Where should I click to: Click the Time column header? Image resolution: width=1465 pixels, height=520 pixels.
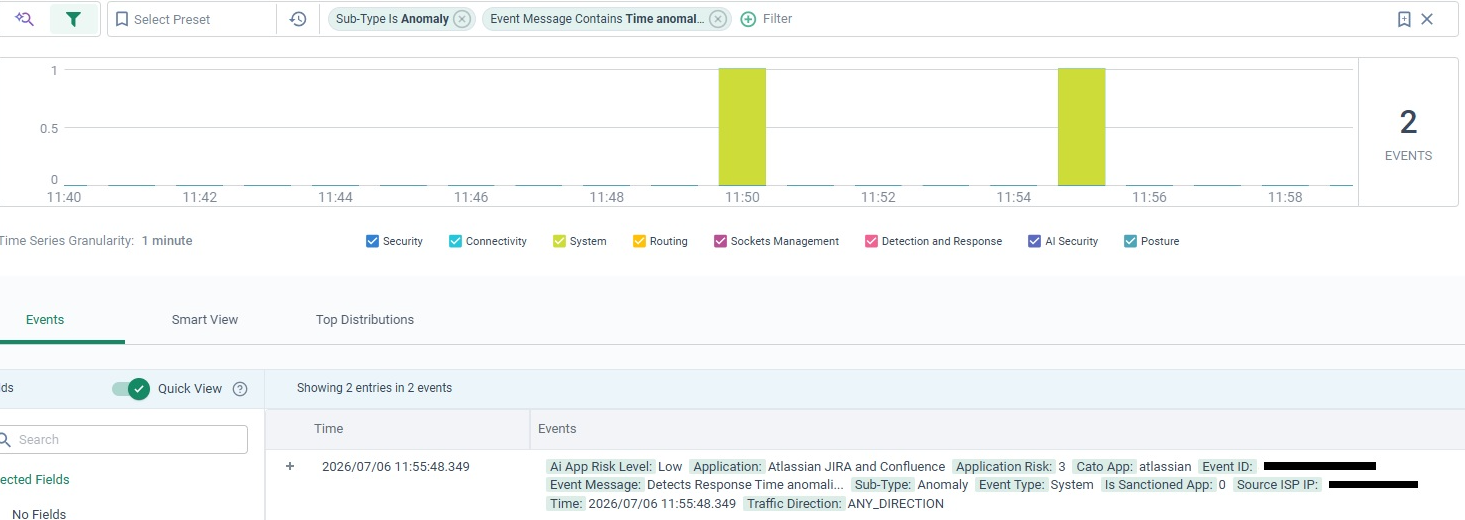pyautogui.click(x=329, y=428)
